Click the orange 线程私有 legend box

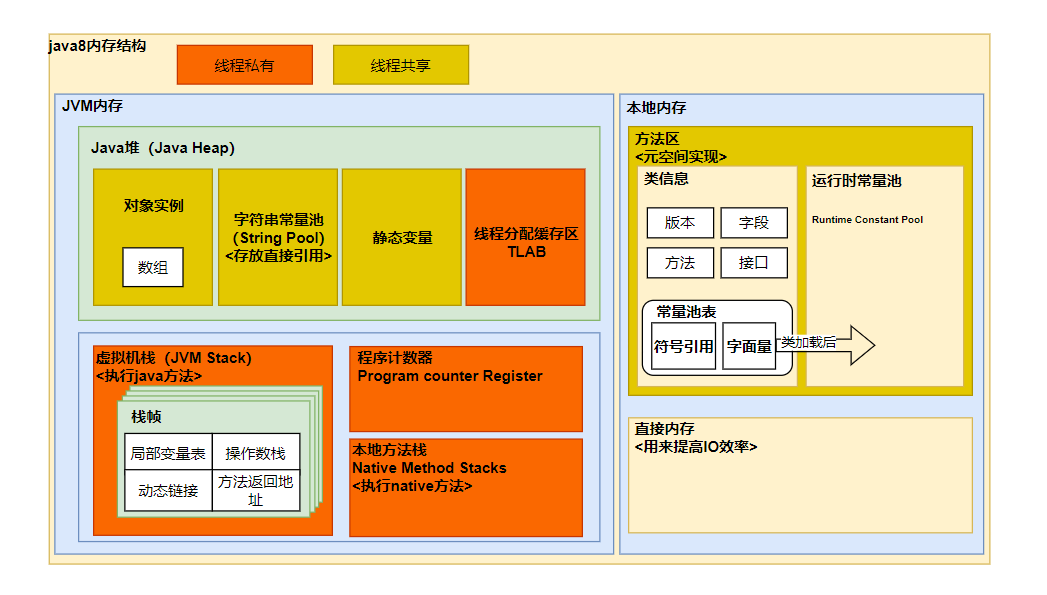coord(244,65)
